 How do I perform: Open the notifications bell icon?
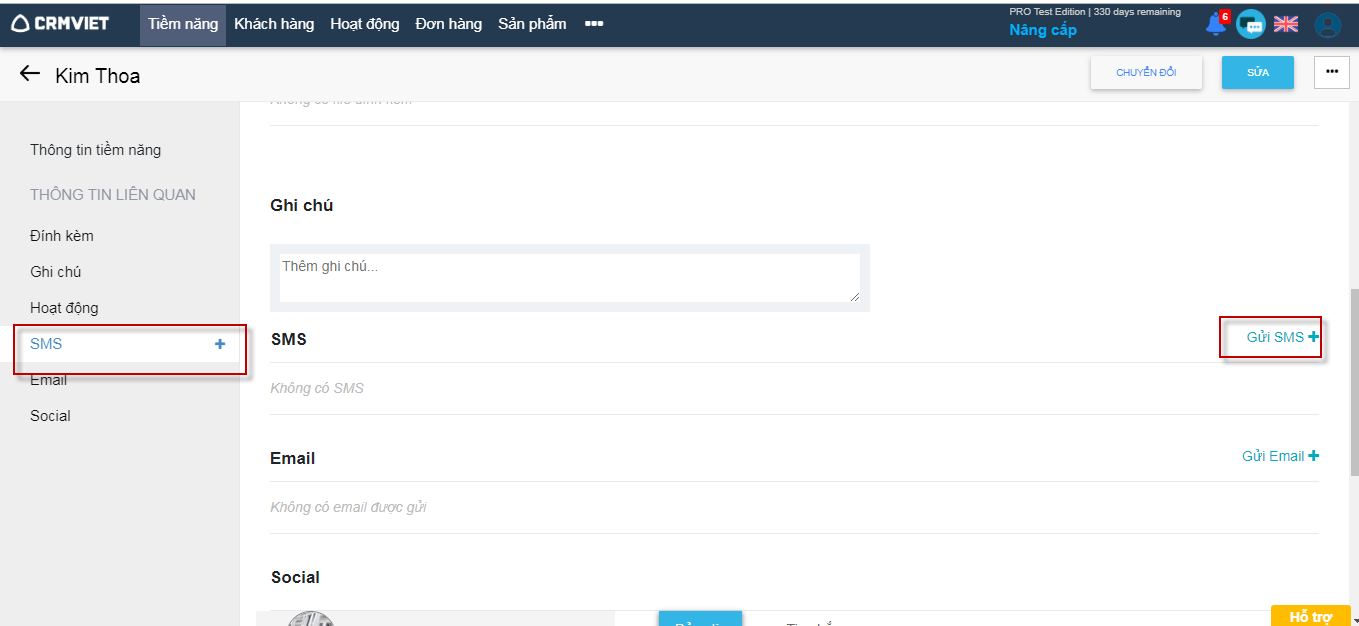pos(1216,25)
